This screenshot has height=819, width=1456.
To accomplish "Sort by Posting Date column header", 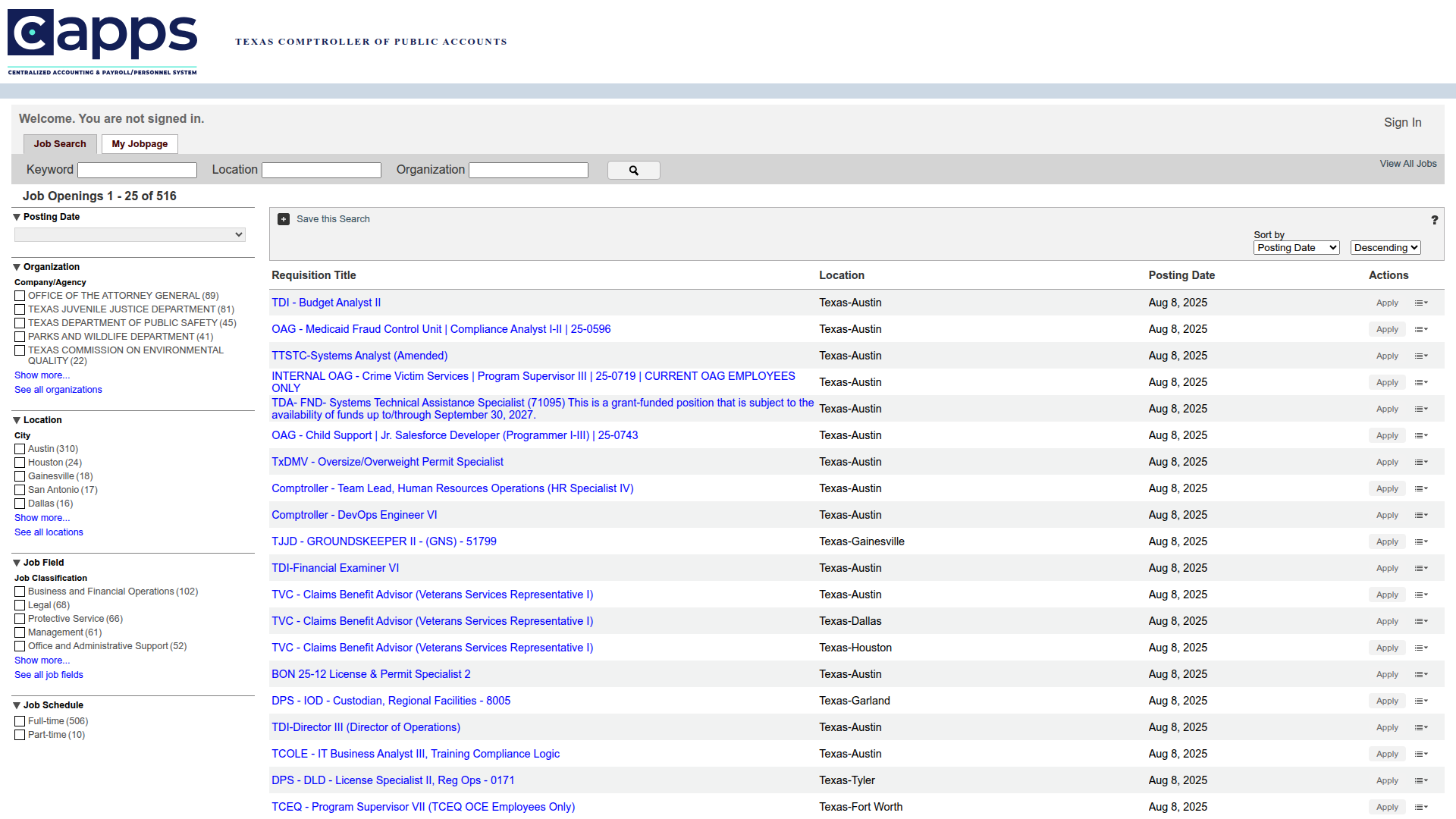I will pos(1181,275).
